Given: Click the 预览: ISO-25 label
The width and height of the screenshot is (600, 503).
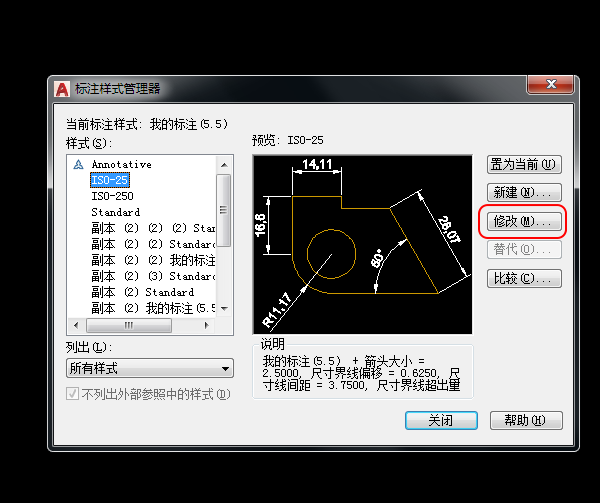Looking at the screenshot, I should [x=288, y=140].
